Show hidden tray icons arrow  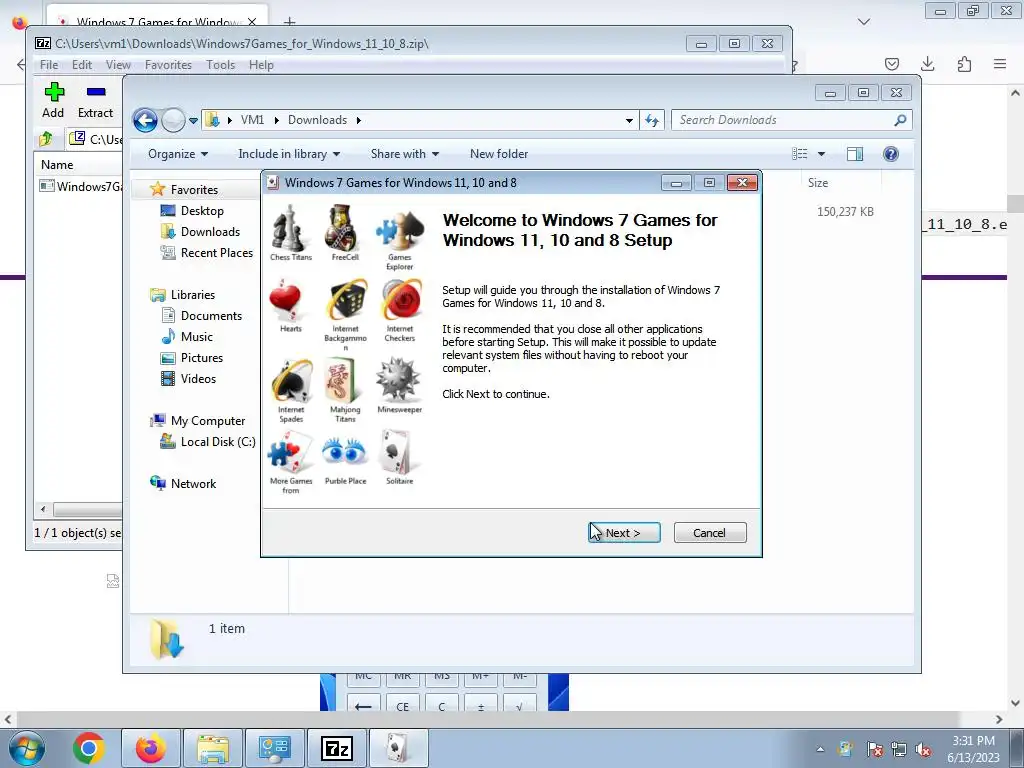[820, 749]
